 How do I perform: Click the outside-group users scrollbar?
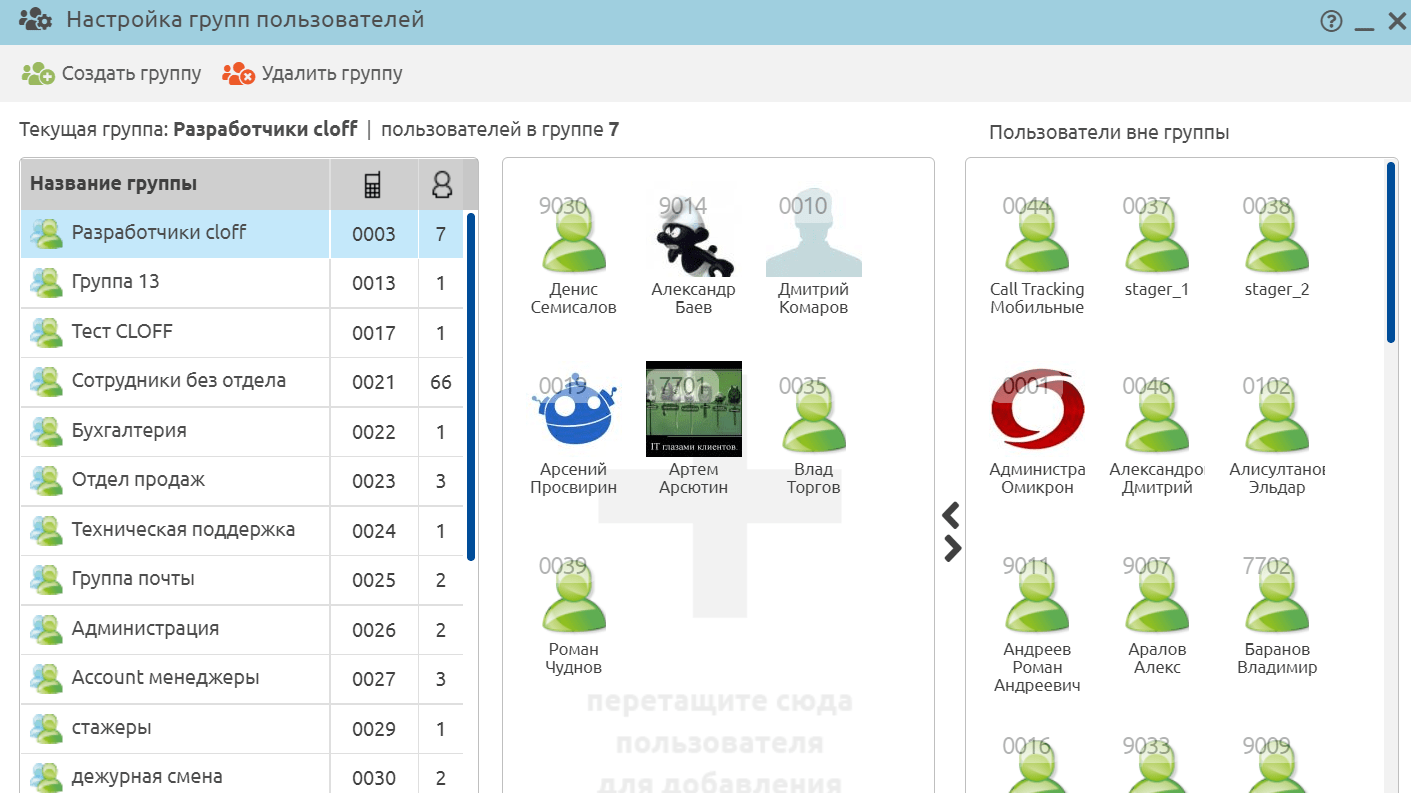(x=1390, y=253)
